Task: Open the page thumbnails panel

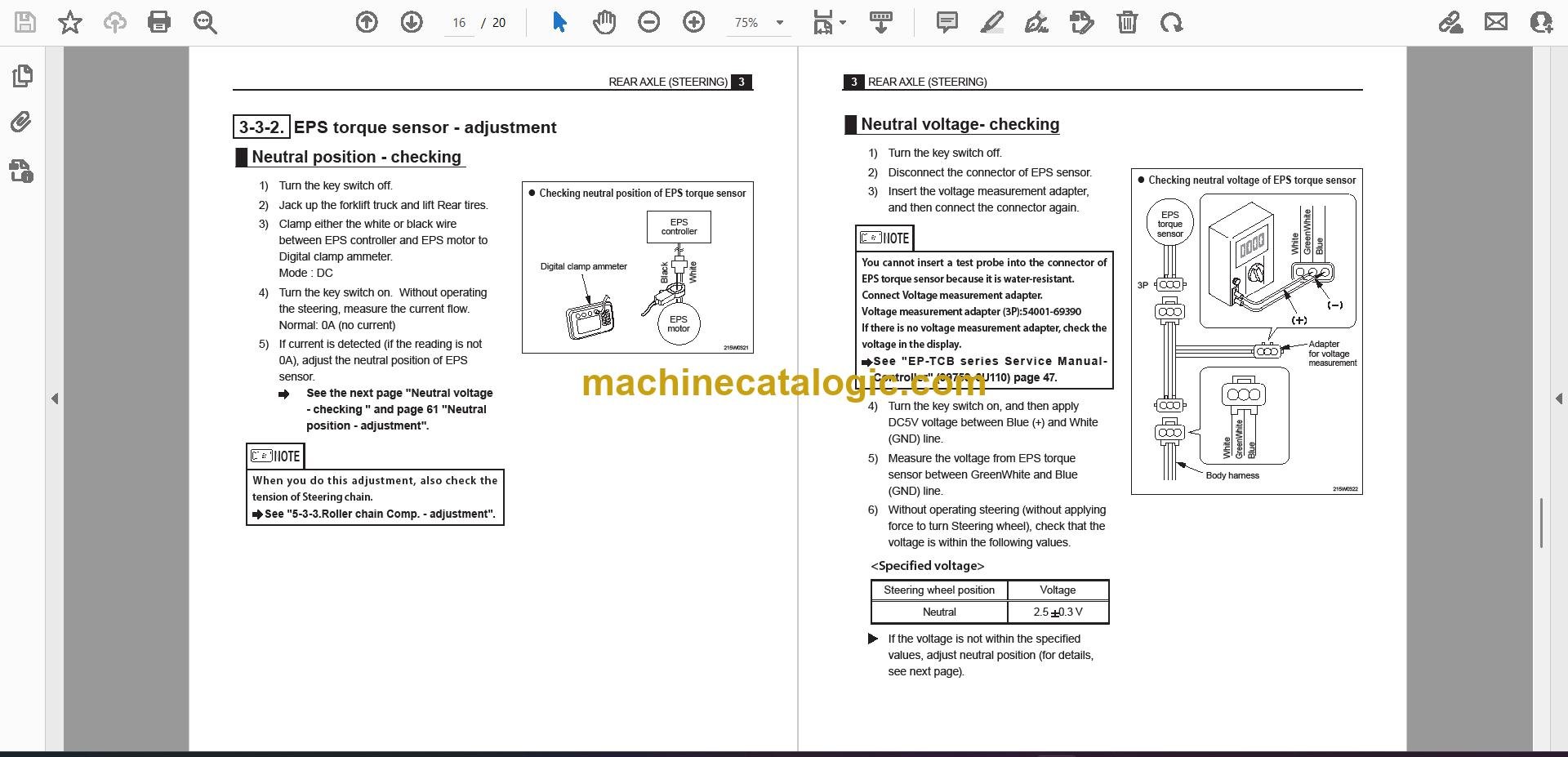Action: (22, 76)
